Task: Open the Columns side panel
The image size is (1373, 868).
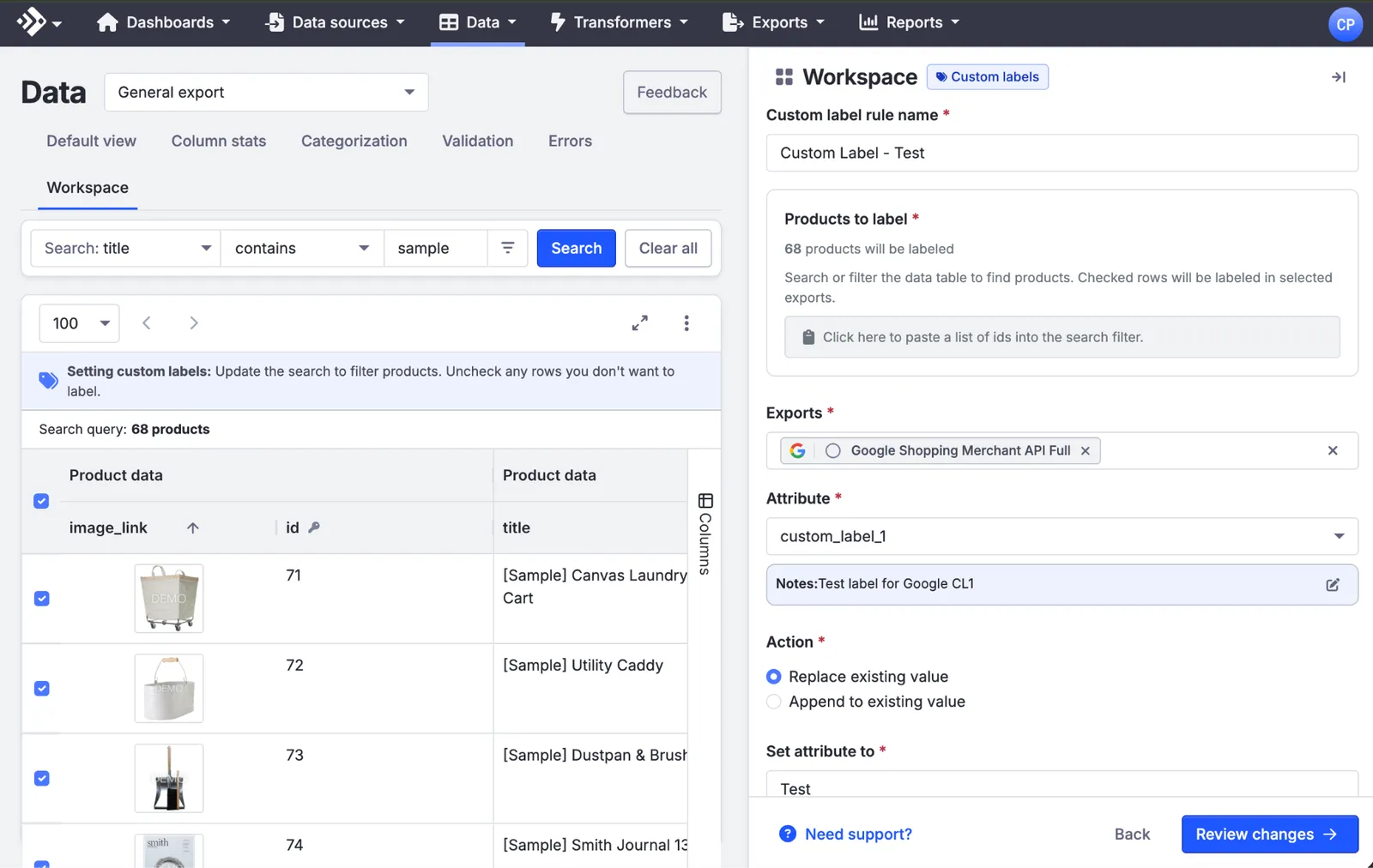Action: point(705,533)
